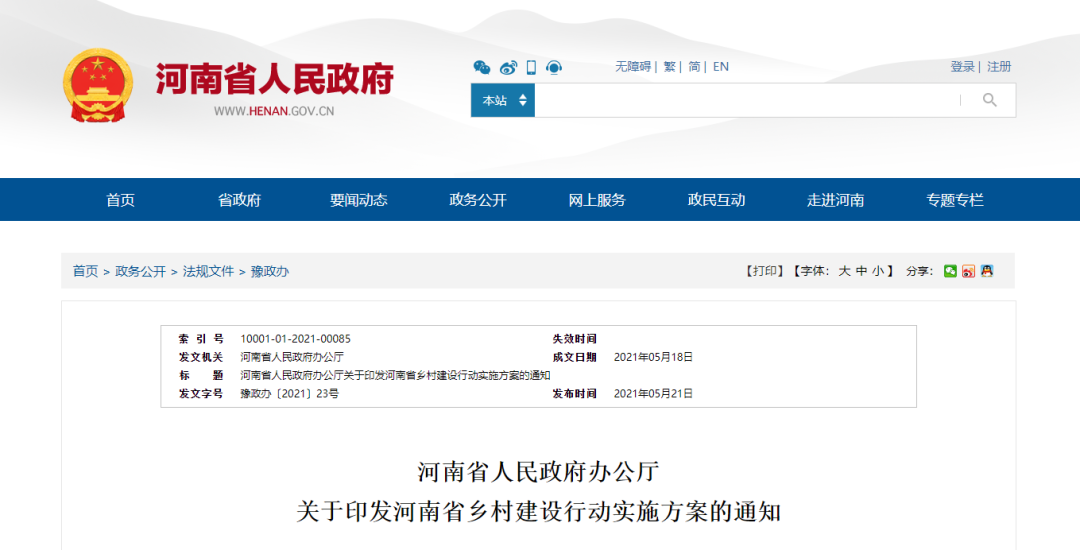Viewport: 1080px width, 550px height.
Task: Open the 政务公开 navigation tab
Action: tap(478, 200)
